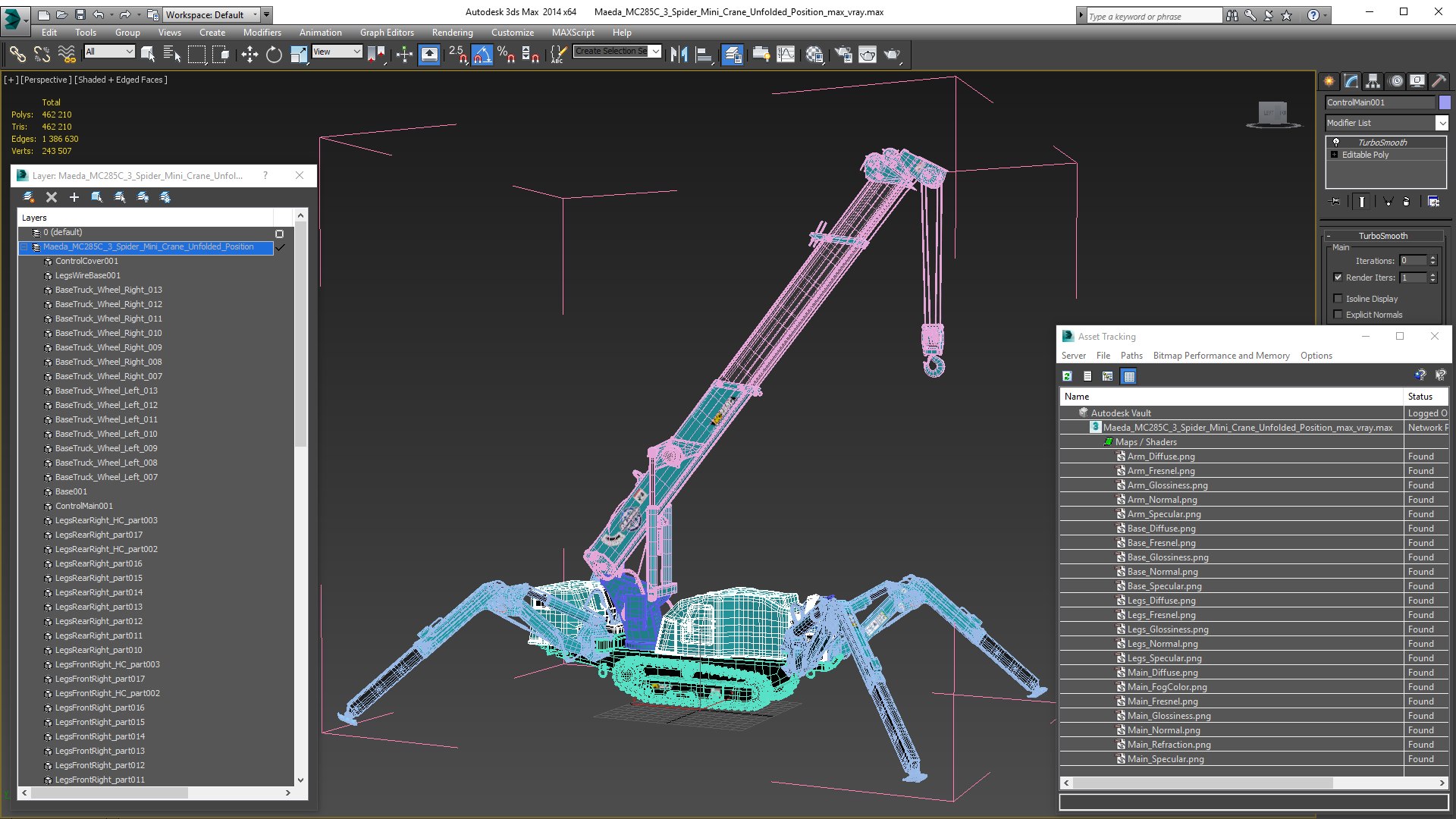Toggle Snaps 2.5D button

pos(457,54)
